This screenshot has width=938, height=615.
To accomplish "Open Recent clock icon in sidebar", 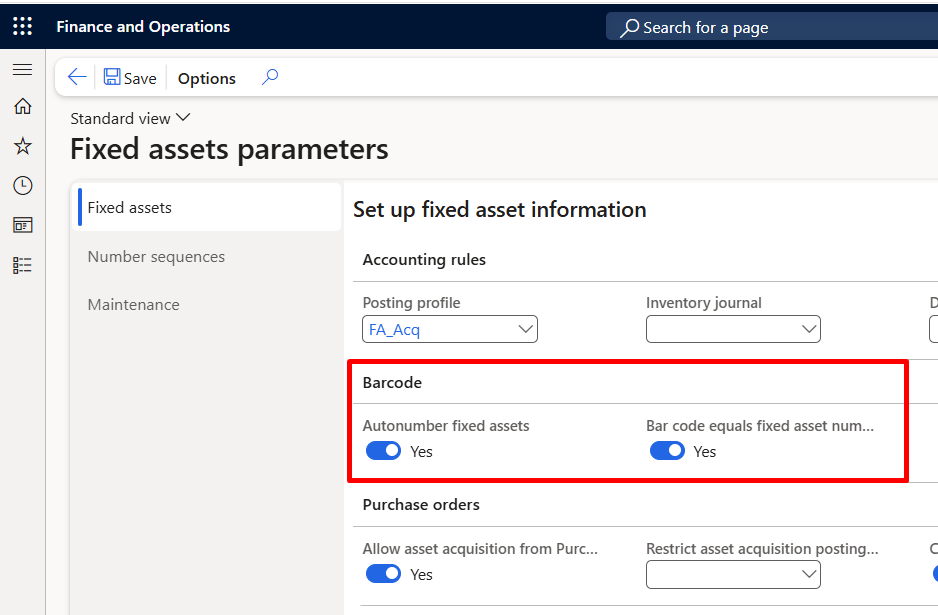I will tap(22, 186).
